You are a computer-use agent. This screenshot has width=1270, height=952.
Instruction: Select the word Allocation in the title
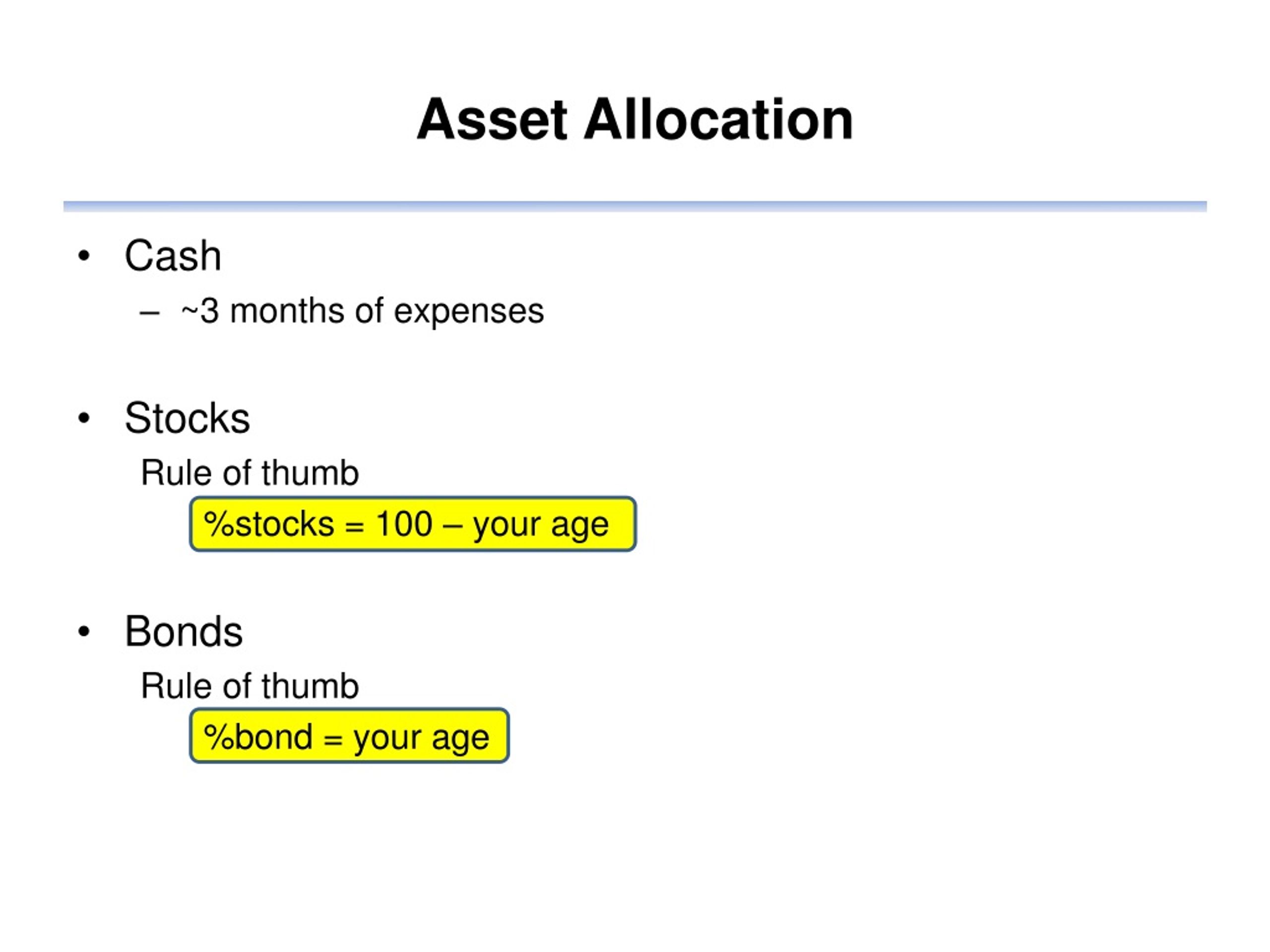coord(718,119)
